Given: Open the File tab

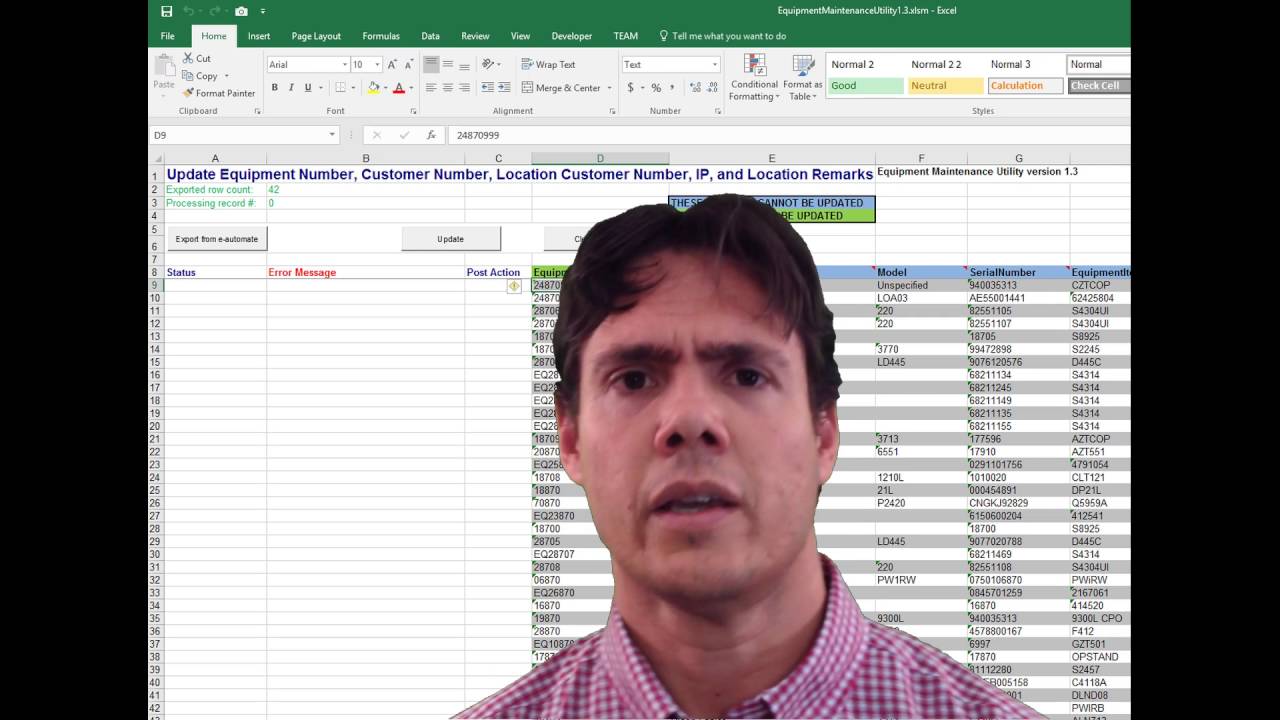Looking at the screenshot, I should [168, 36].
